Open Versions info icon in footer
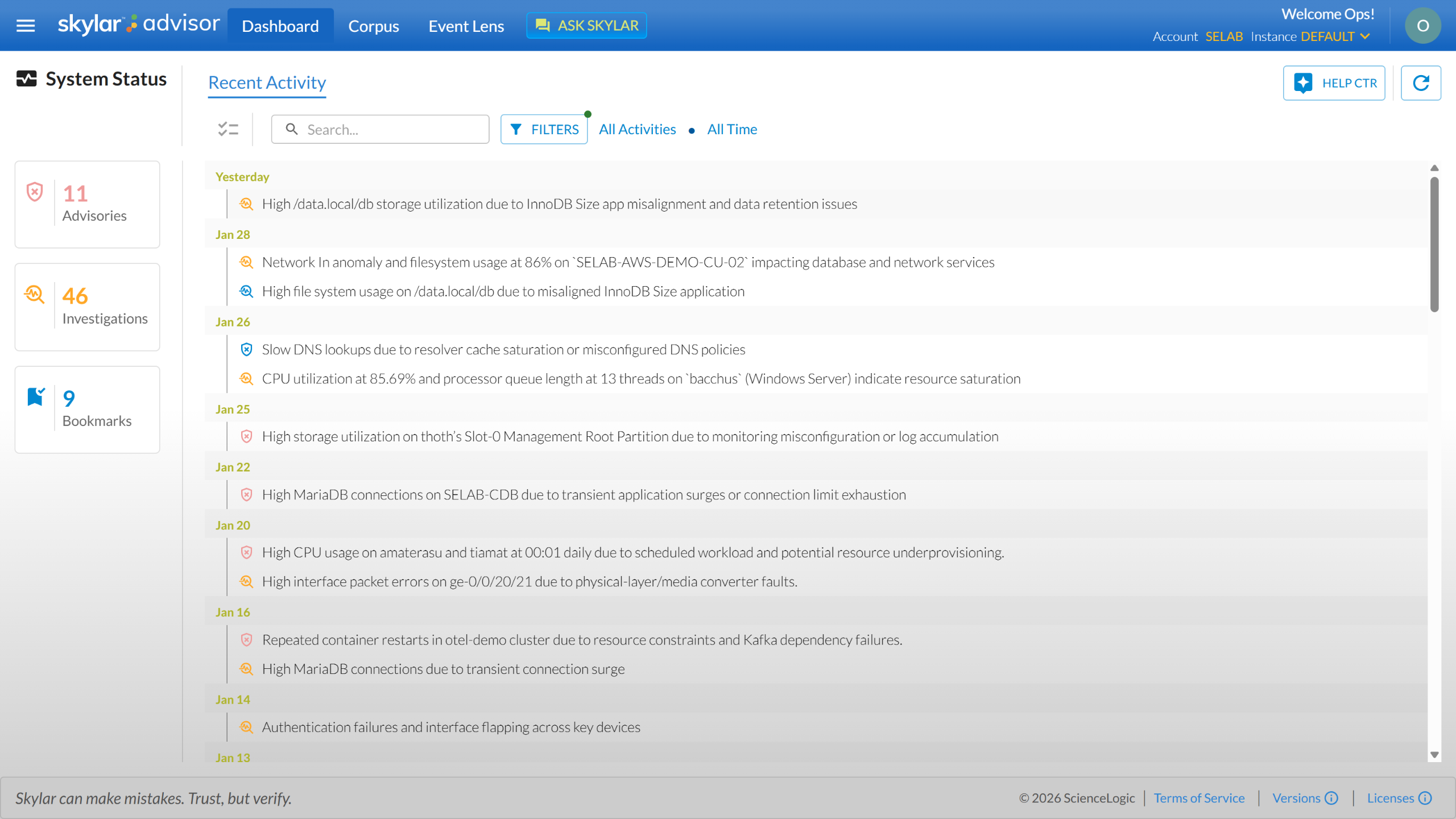 1331,798
